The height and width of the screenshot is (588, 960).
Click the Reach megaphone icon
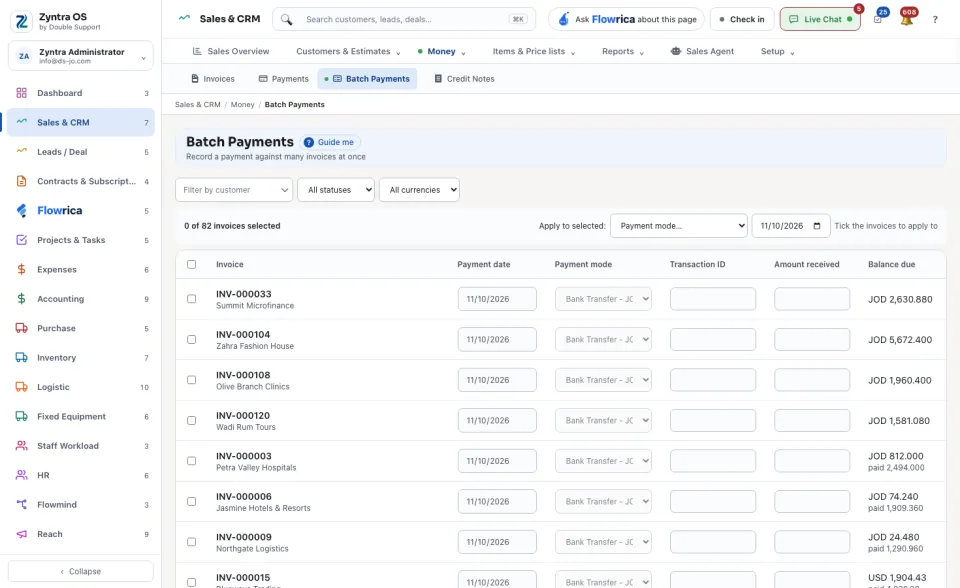click(21, 534)
